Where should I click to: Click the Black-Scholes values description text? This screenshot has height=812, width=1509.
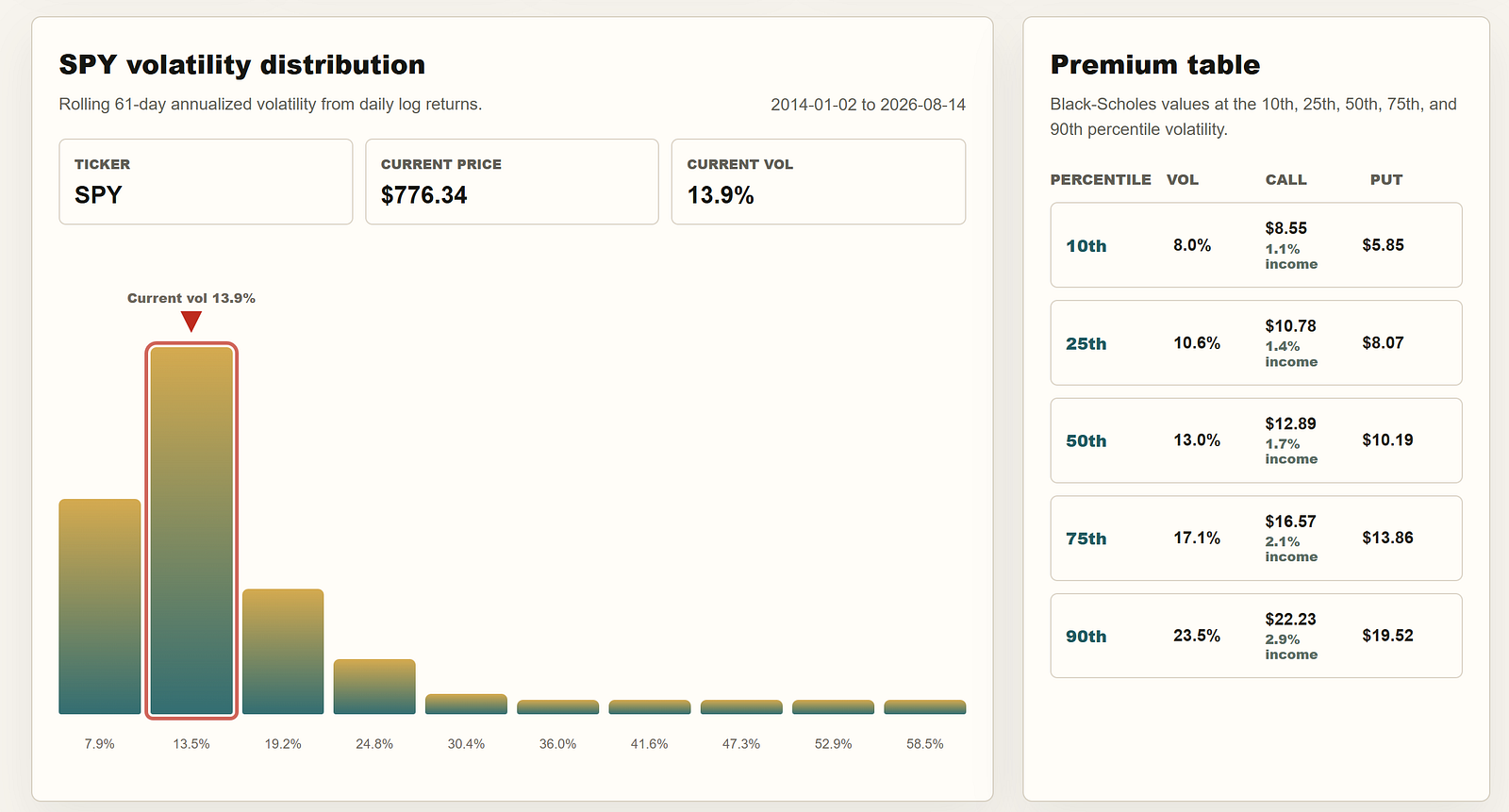coord(1253,117)
